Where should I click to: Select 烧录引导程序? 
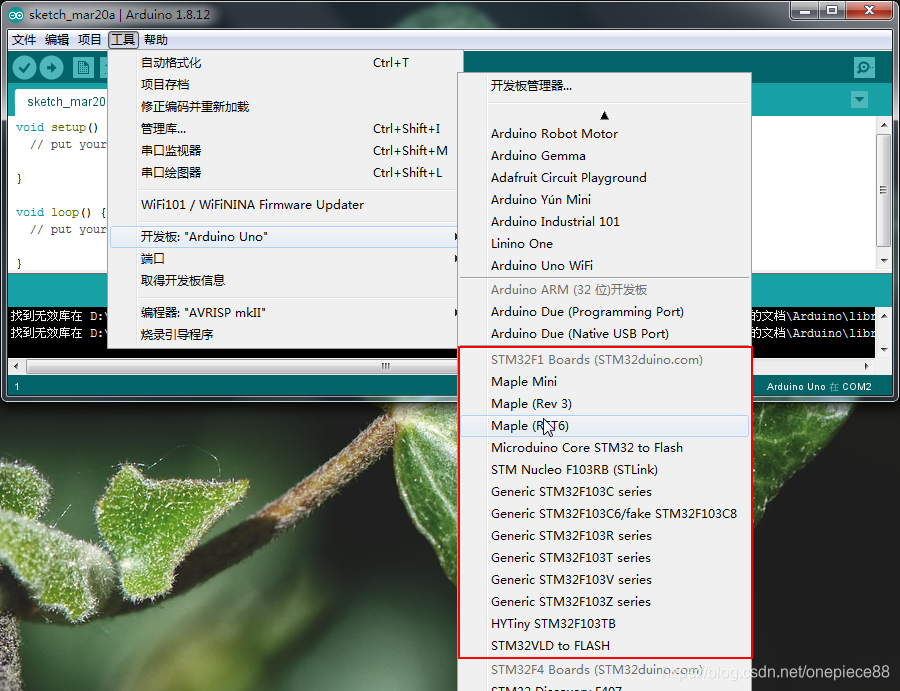285,334
